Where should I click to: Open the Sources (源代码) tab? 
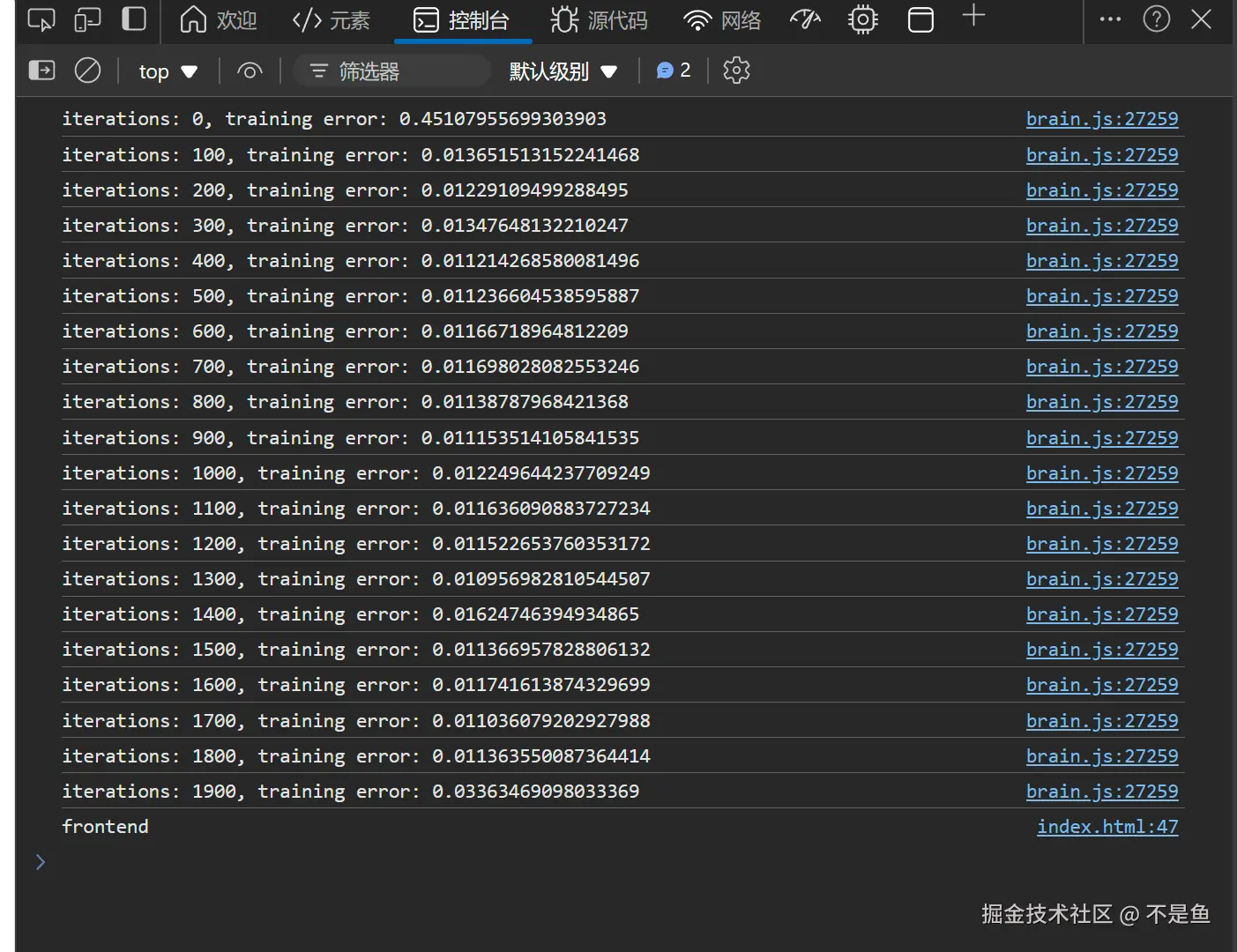(599, 20)
